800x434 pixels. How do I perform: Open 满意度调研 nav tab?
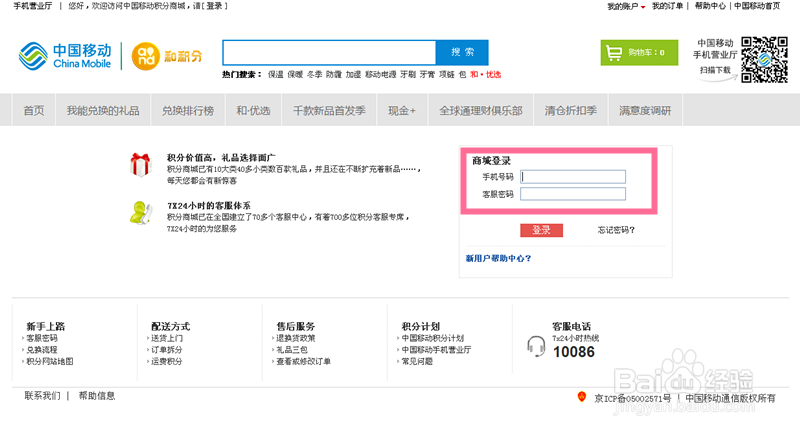(x=645, y=110)
